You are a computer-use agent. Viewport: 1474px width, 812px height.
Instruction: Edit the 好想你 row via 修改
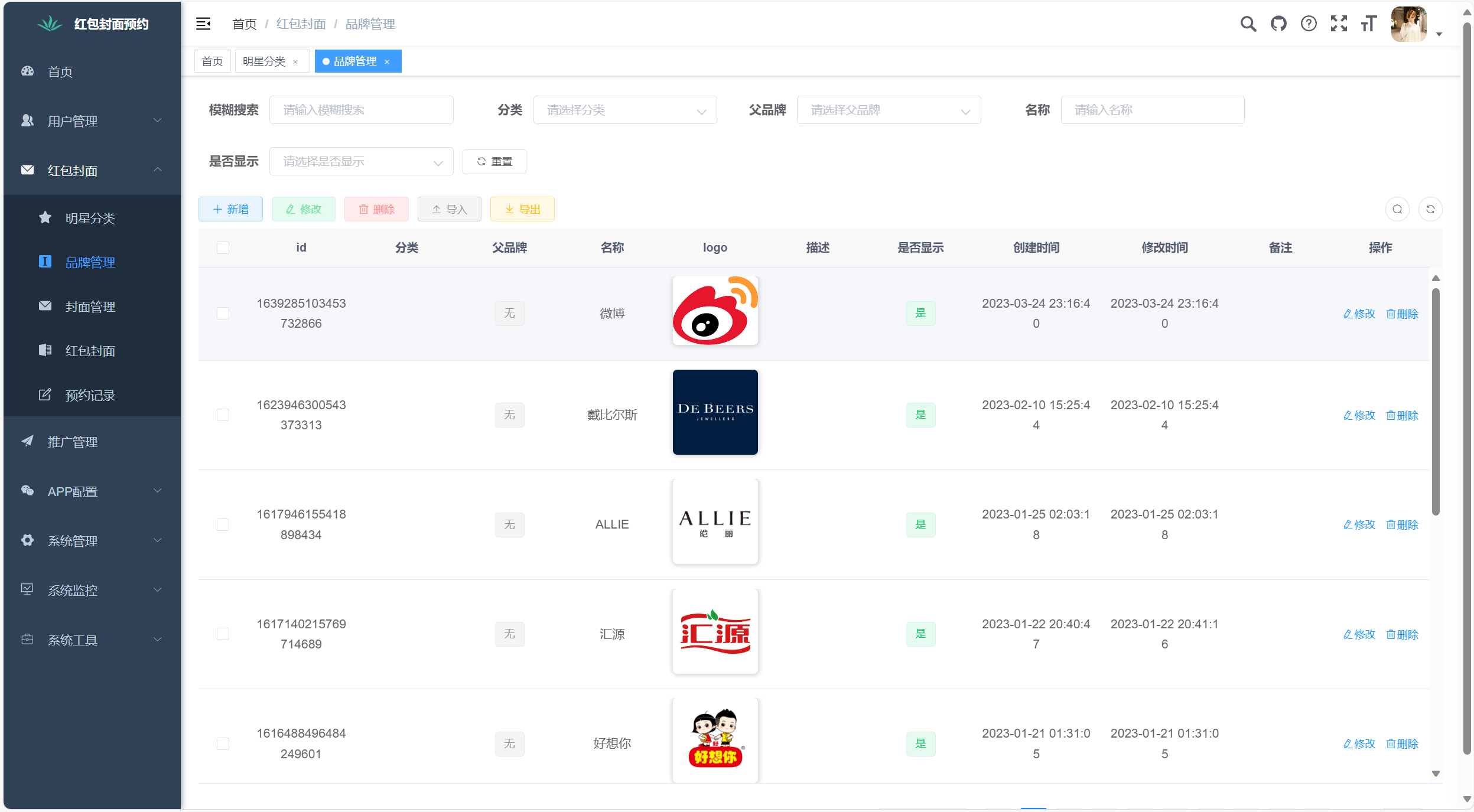(x=1359, y=743)
